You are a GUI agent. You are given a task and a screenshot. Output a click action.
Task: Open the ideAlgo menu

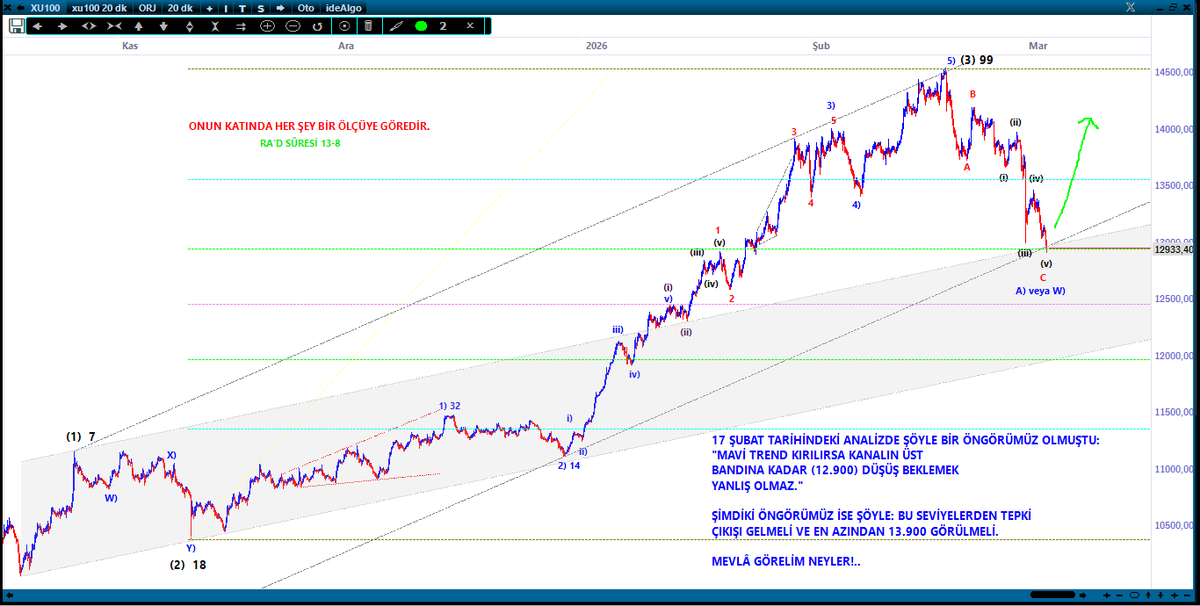coord(343,8)
